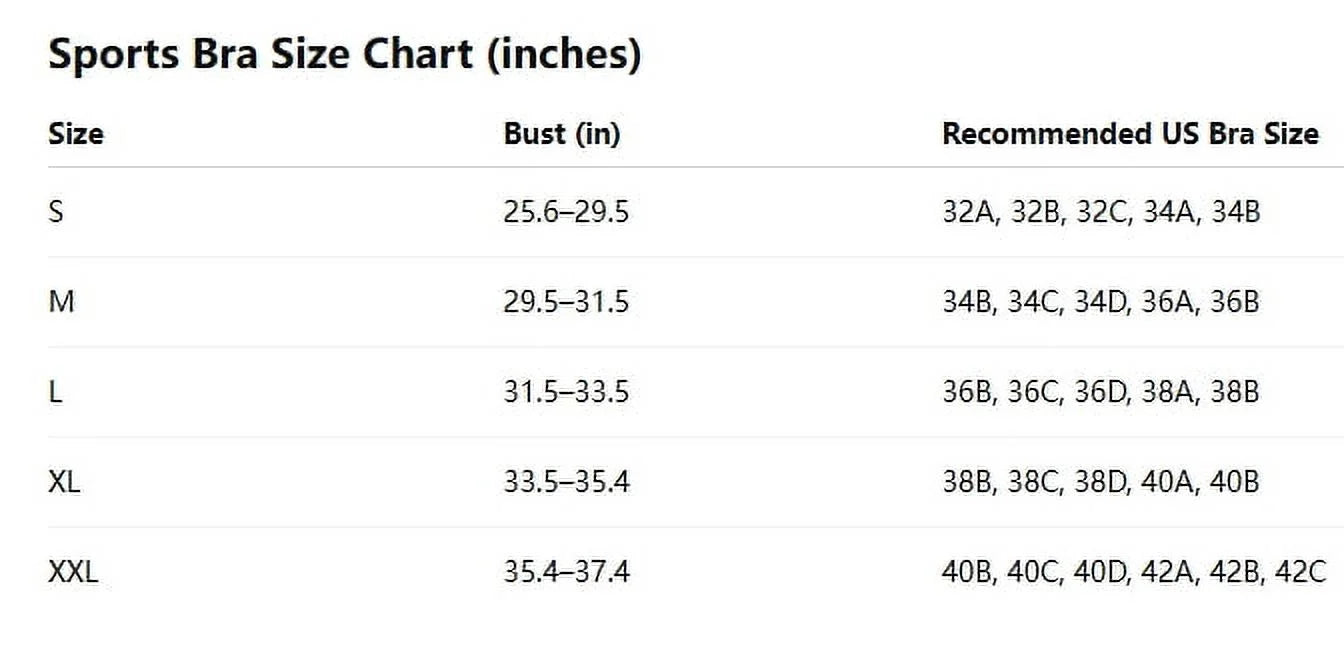This screenshot has height=664, width=1344.
Task: Select the M size row label
Action: (x=61, y=302)
